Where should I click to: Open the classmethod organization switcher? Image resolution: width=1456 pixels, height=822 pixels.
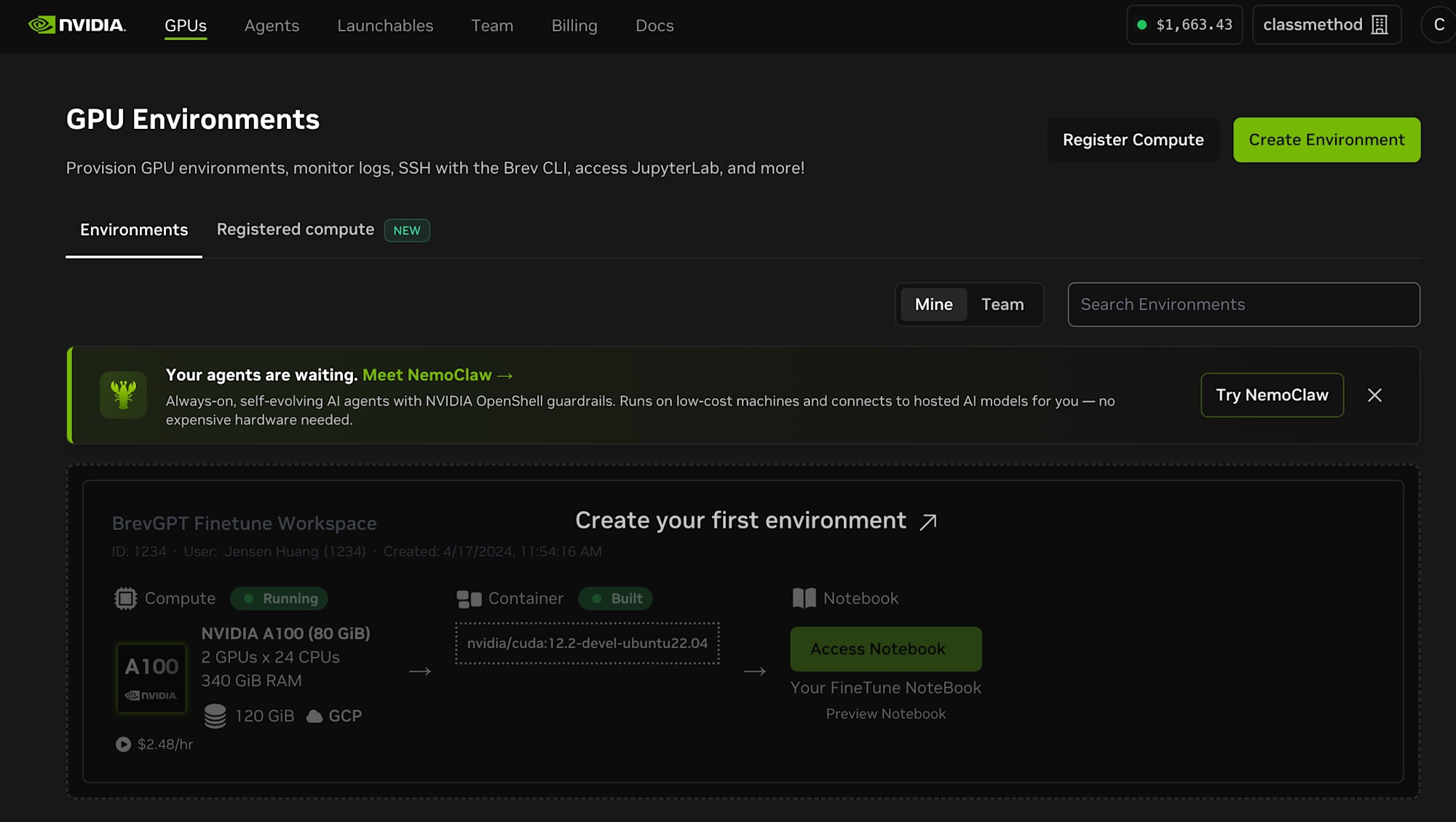tap(1326, 25)
